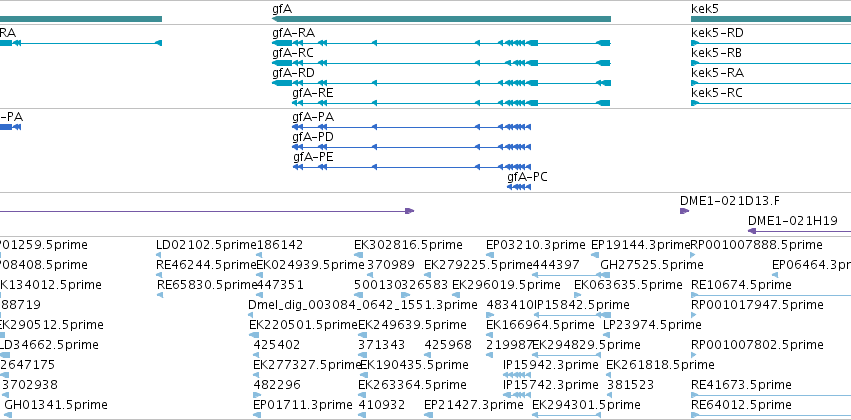This screenshot has width=851, height=420.
Task: Click the EK024939.5prime EST label
Action: [x=310, y=265]
